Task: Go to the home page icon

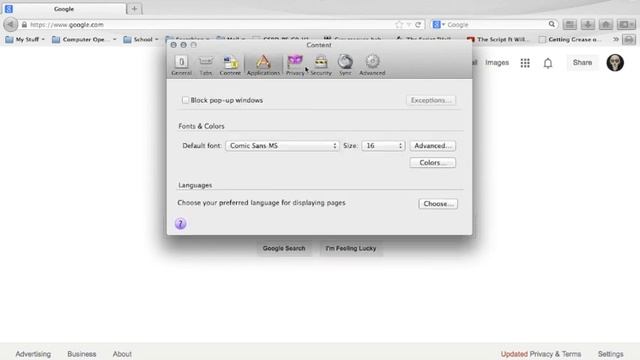Action: click(606, 24)
